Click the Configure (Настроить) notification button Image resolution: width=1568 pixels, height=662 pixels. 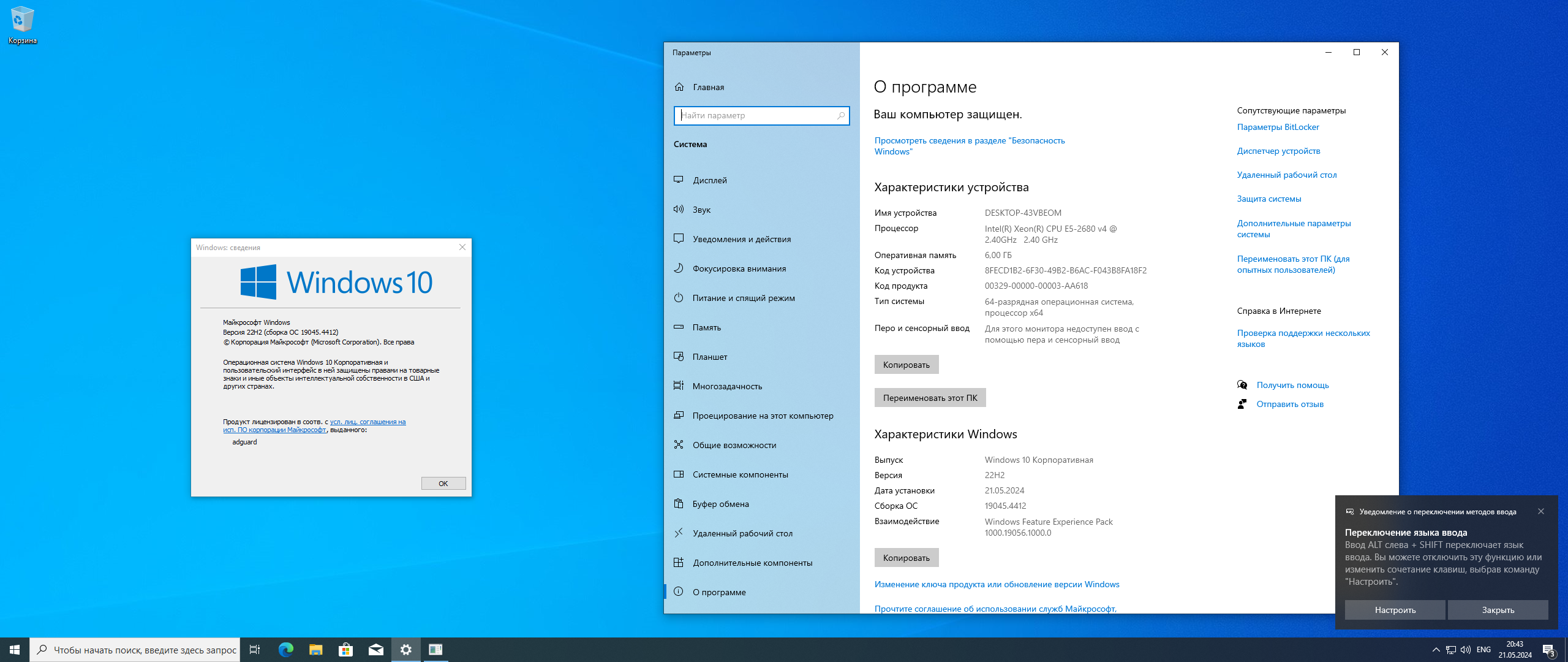pyautogui.click(x=1395, y=610)
